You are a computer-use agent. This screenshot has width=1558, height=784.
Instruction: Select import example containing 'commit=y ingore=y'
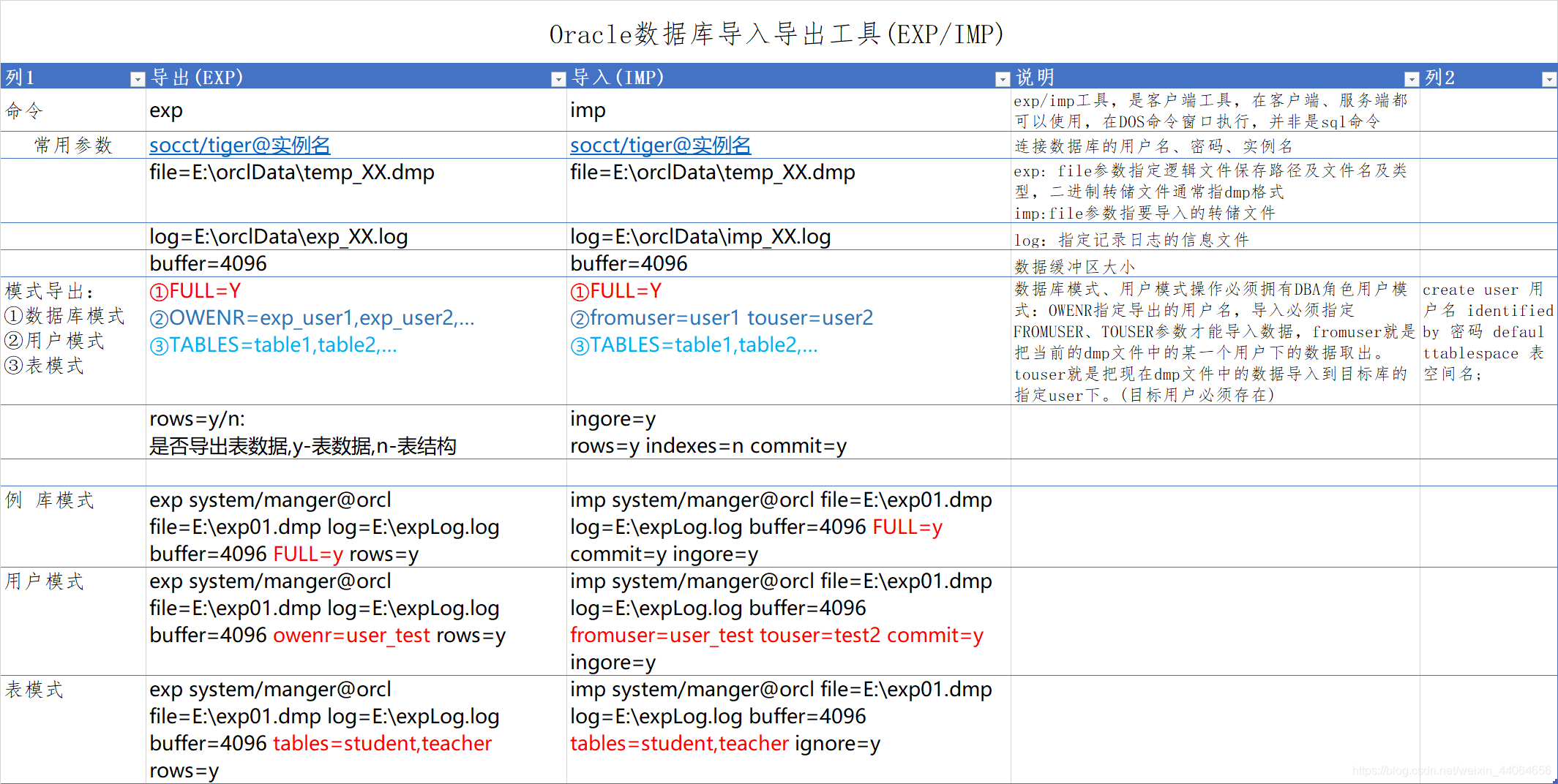789,527
